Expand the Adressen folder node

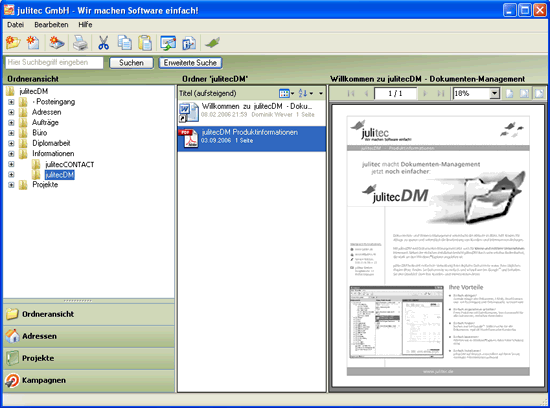click(x=11, y=112)
